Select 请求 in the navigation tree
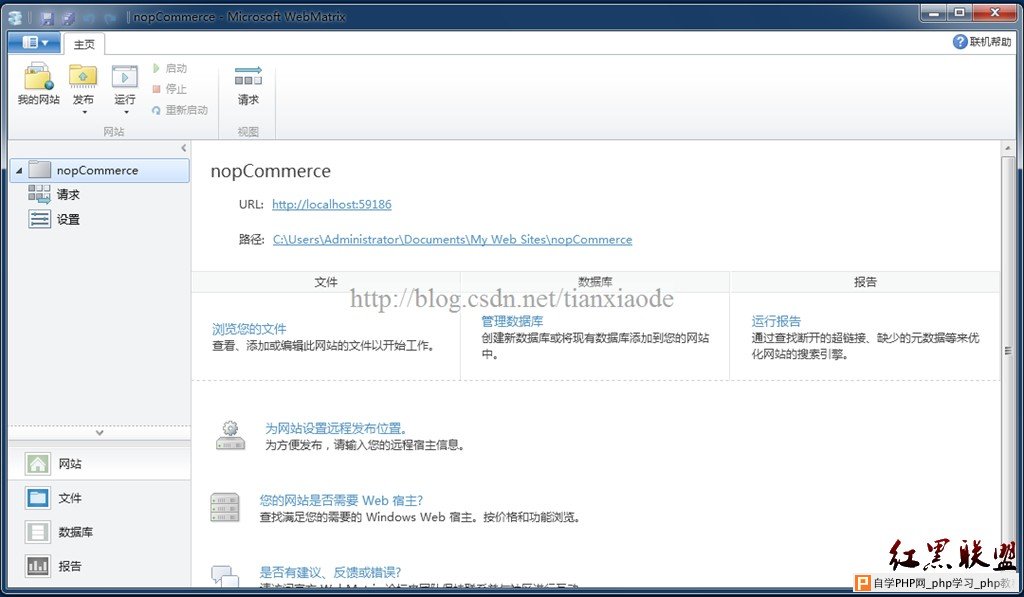Screen dimensions: 1024x597 [68, 195]
